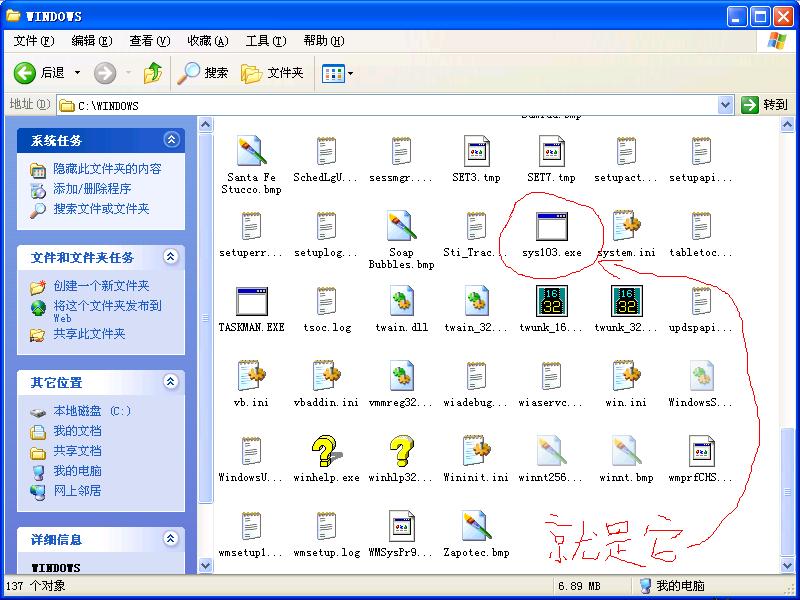Select the Wininit.ini file icon
Image resolution: width=800 pixels, height=600 pixels.
coord(477,451)
